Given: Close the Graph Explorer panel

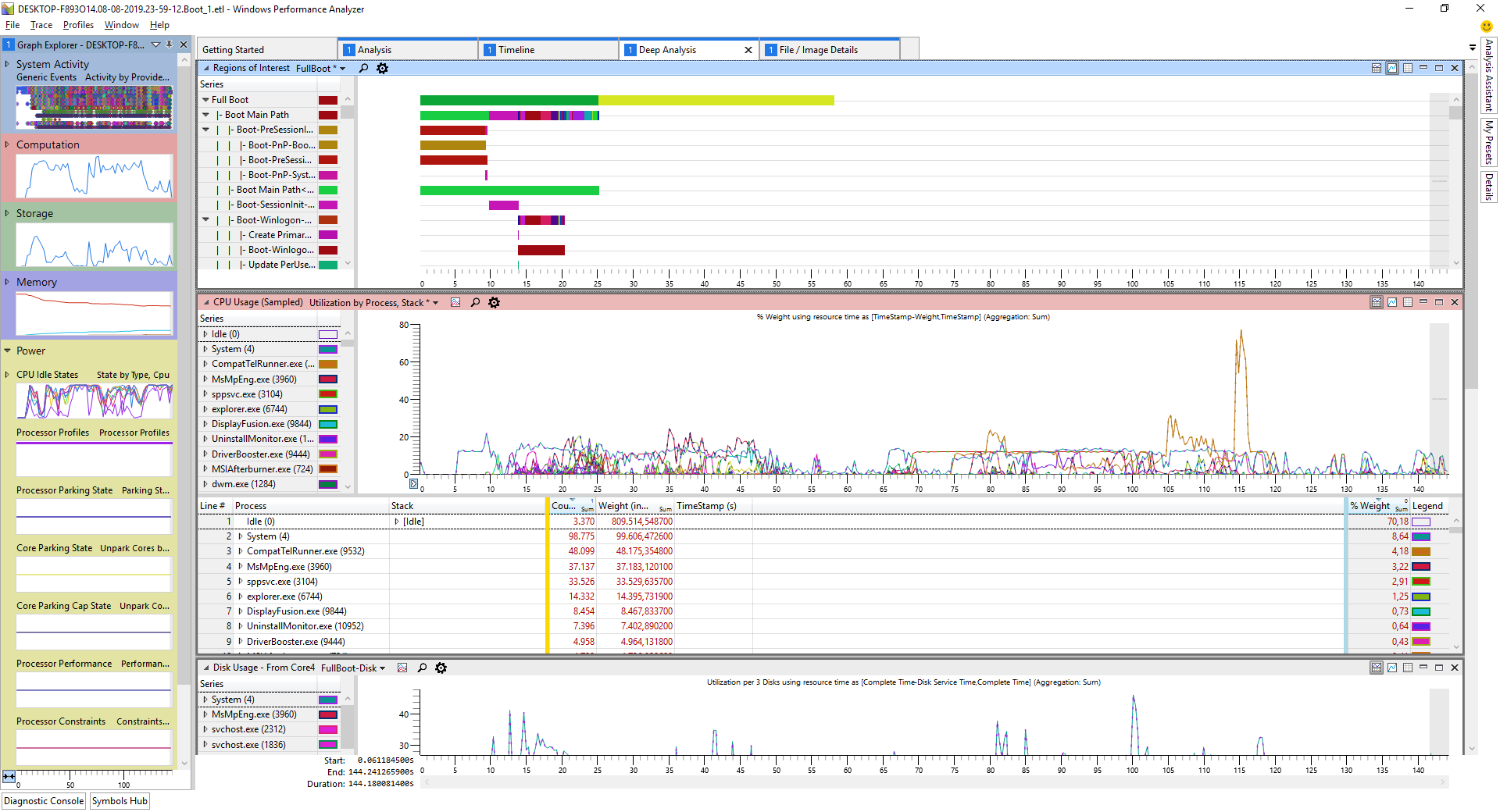Looking at the screenshot, I should (184, 45).
